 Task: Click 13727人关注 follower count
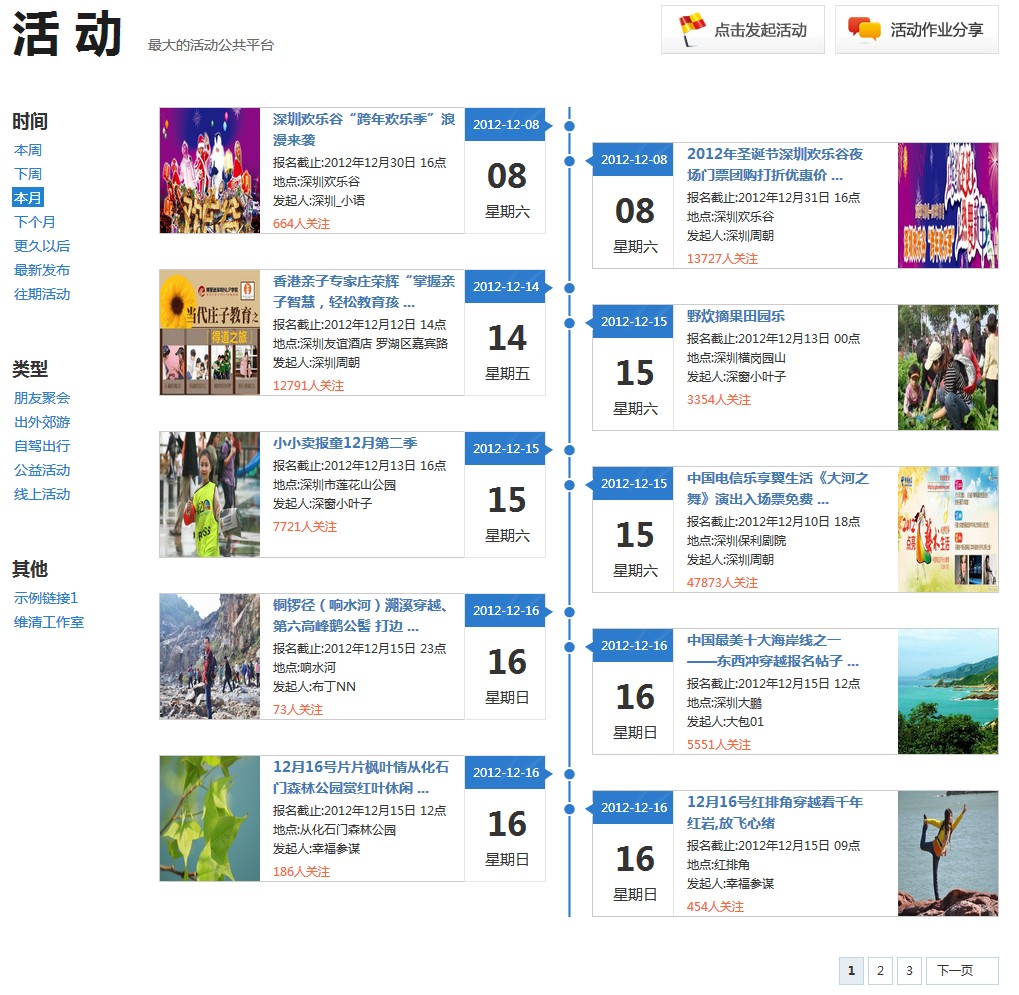click(x=722, y=259)
